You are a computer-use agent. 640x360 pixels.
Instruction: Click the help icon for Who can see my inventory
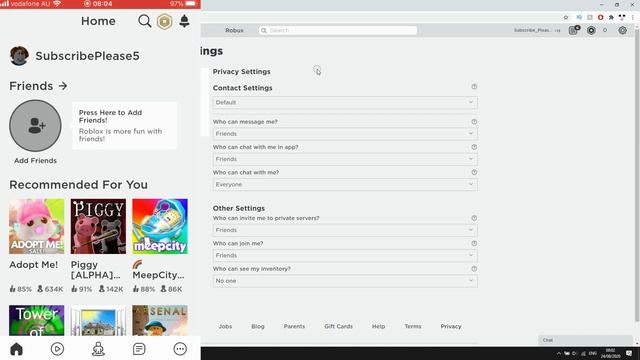tap(474, 269)
